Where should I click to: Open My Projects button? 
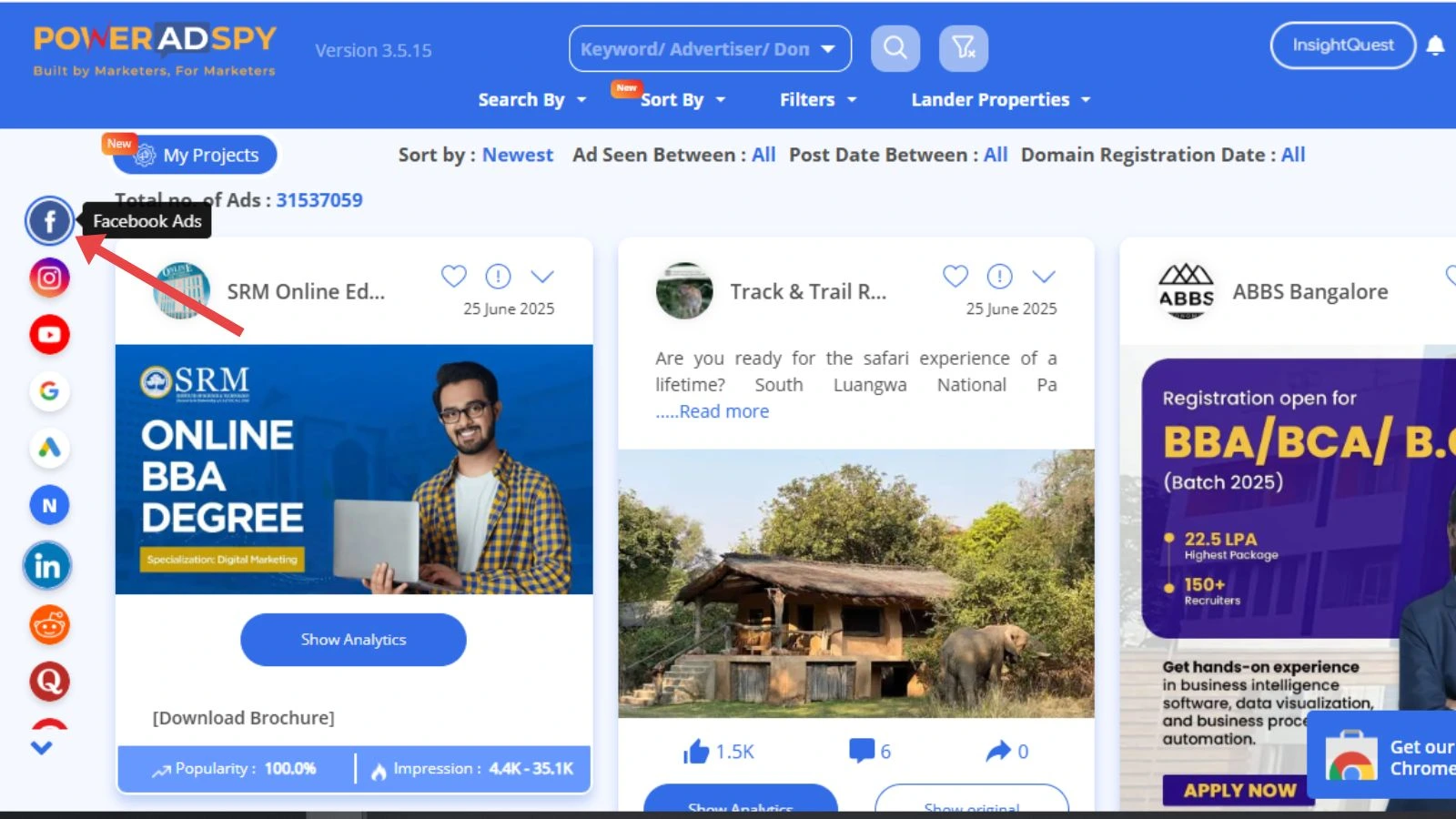coord(196,156)
